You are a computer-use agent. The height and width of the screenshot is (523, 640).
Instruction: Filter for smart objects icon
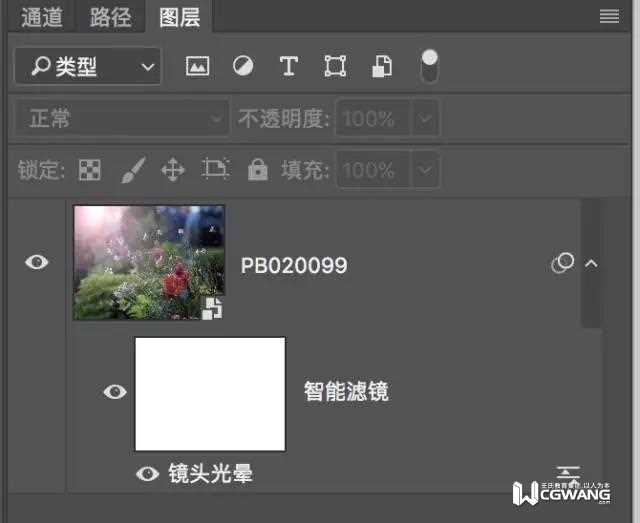point(382,66)
